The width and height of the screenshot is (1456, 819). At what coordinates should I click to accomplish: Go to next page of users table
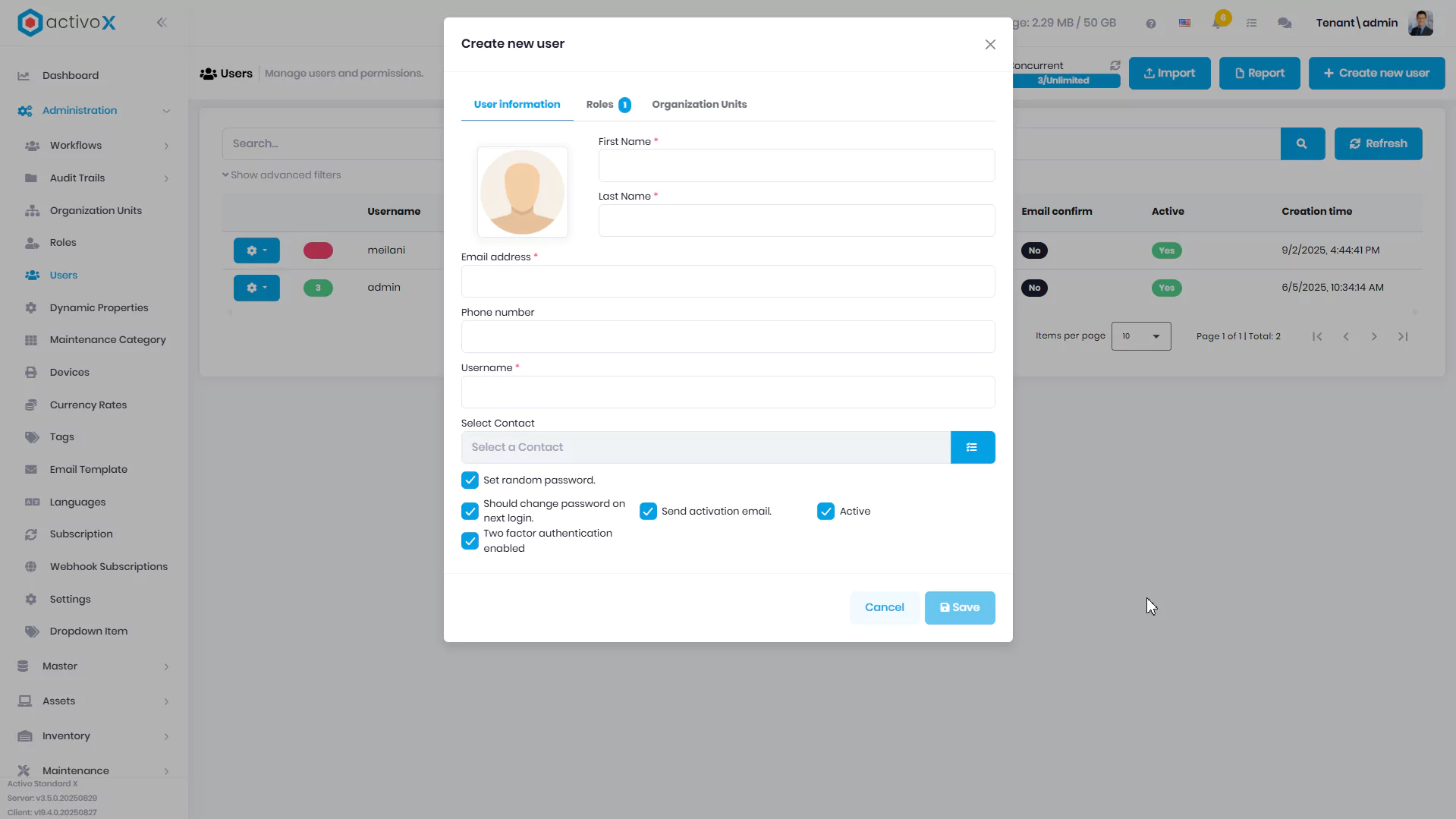tap(1374, 336)
